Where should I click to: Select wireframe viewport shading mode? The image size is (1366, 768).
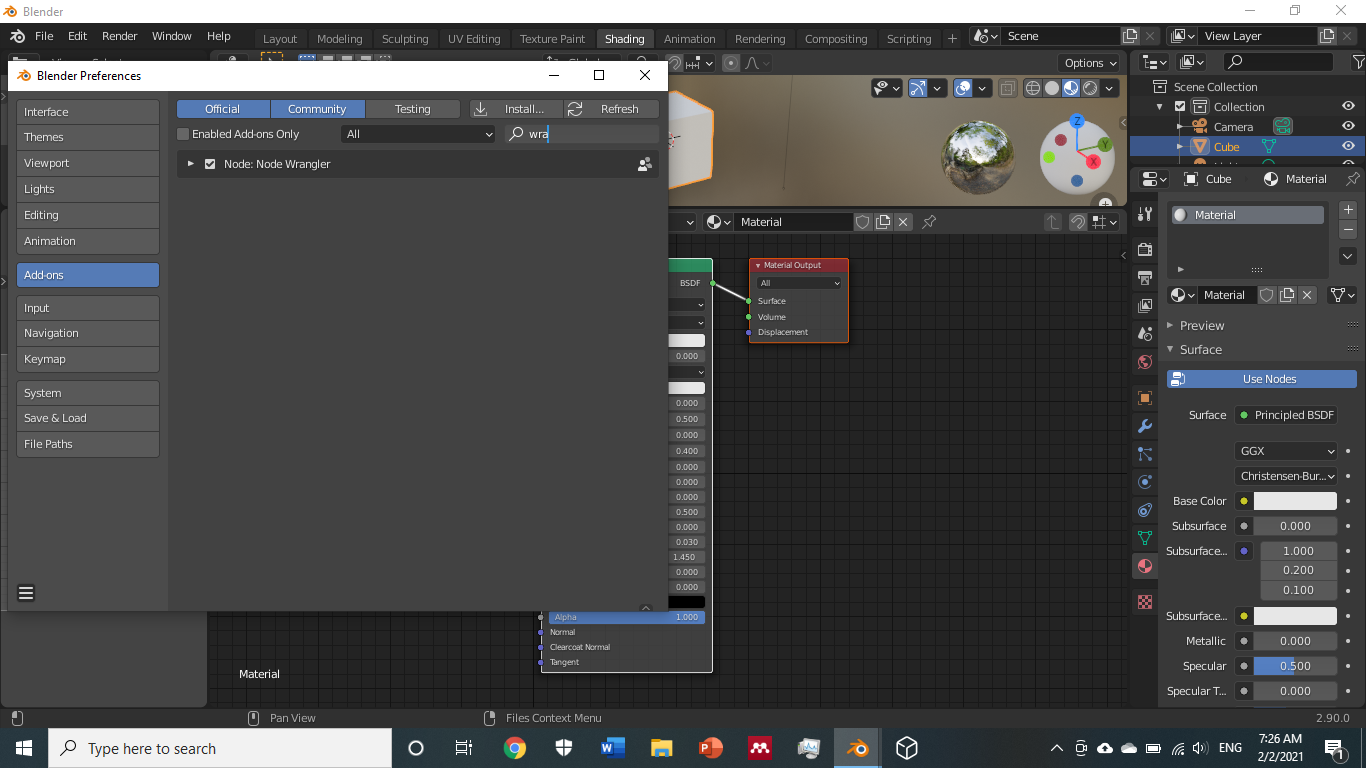[1033, 88]
